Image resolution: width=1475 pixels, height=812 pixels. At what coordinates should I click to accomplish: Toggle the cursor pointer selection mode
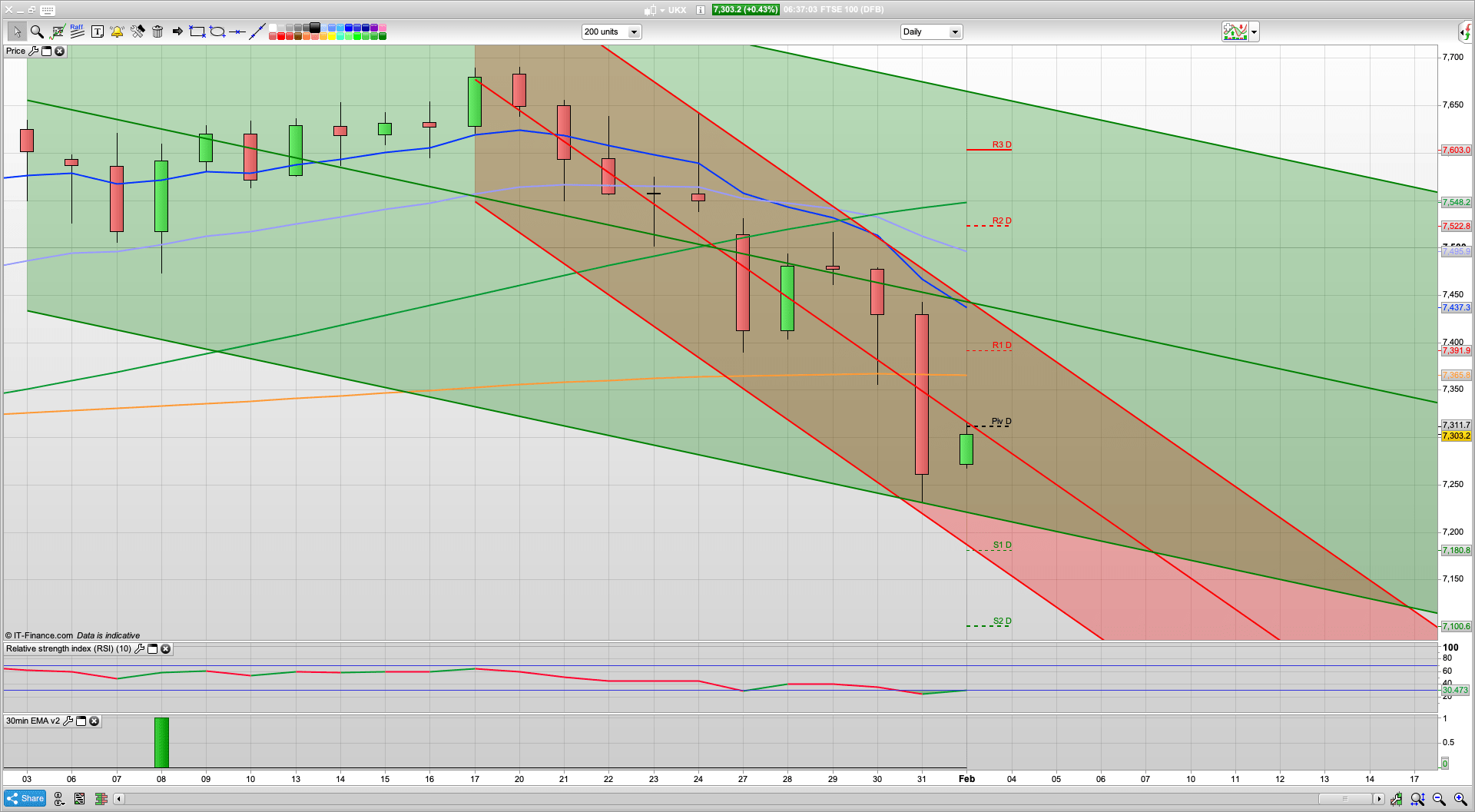[16, 31]
